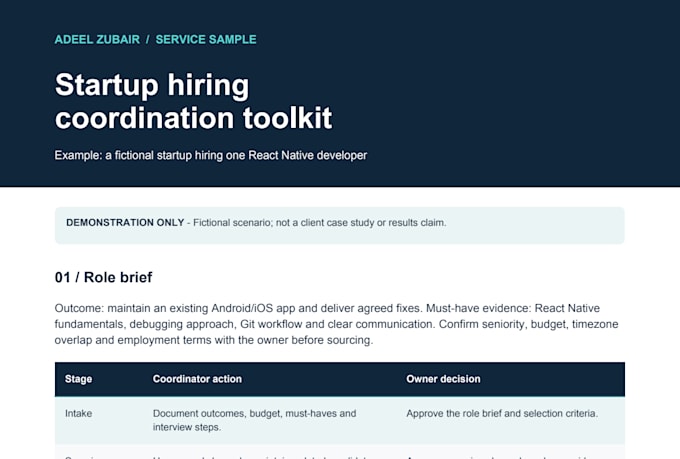680x459 pixels.
Task: Click the Outcome paragraph under Role brief
Action: tap(337, 324)
